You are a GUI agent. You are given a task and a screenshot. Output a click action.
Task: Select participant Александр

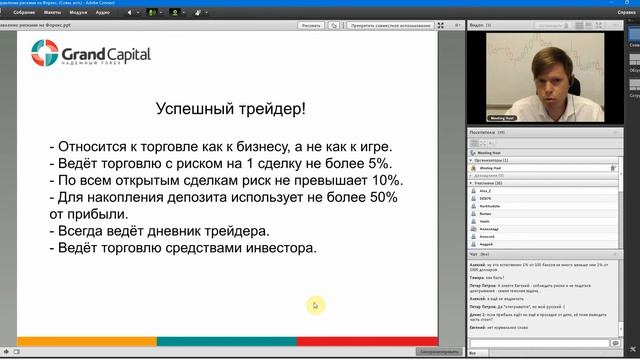pos(543,229)
